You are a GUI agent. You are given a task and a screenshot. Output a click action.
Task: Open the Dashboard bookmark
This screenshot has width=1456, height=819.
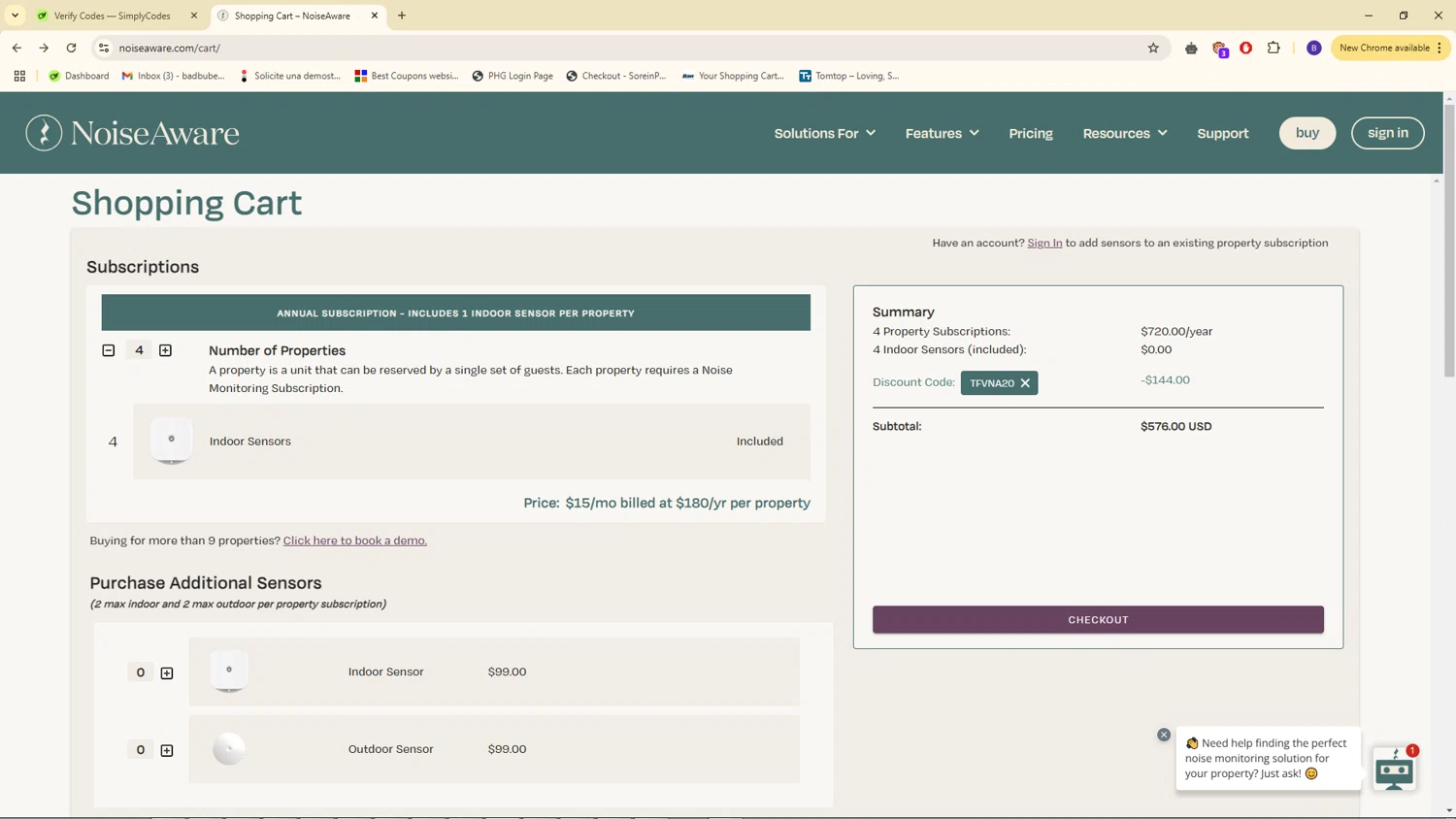click(79, 76)
